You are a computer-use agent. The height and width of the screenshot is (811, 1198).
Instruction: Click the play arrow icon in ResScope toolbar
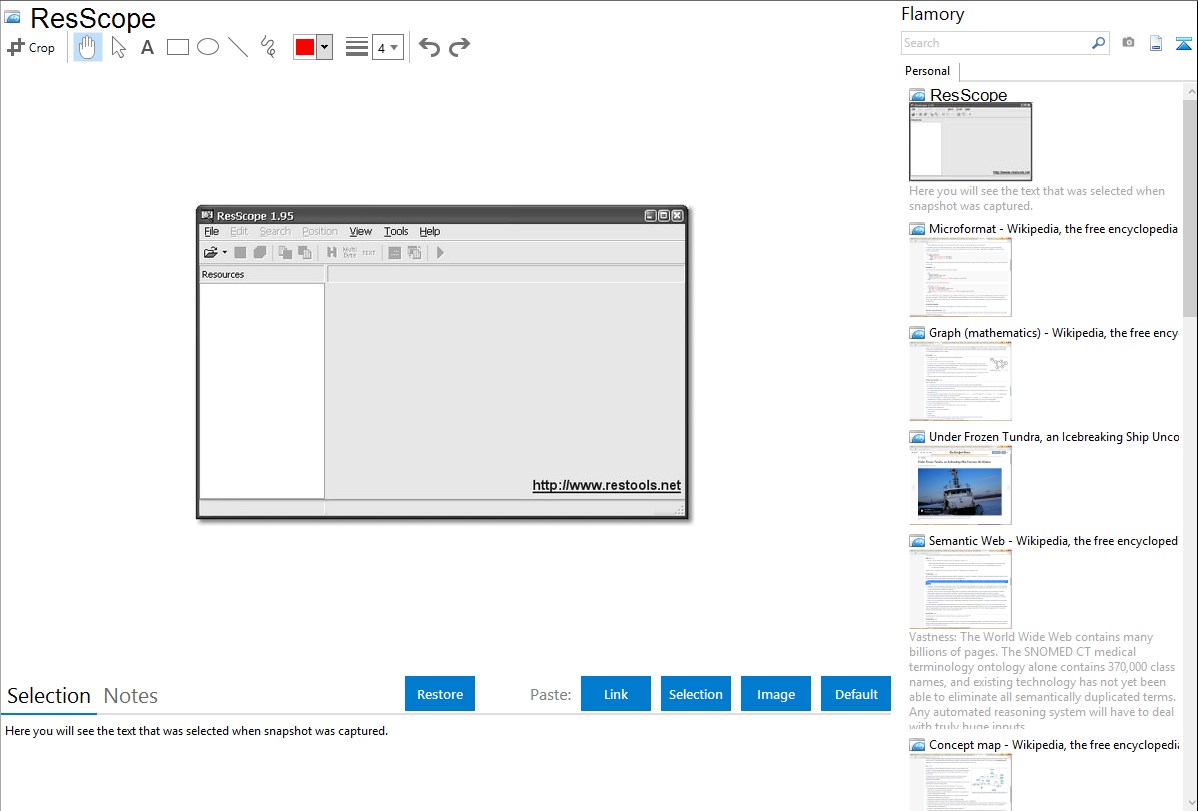click(440, 252)
